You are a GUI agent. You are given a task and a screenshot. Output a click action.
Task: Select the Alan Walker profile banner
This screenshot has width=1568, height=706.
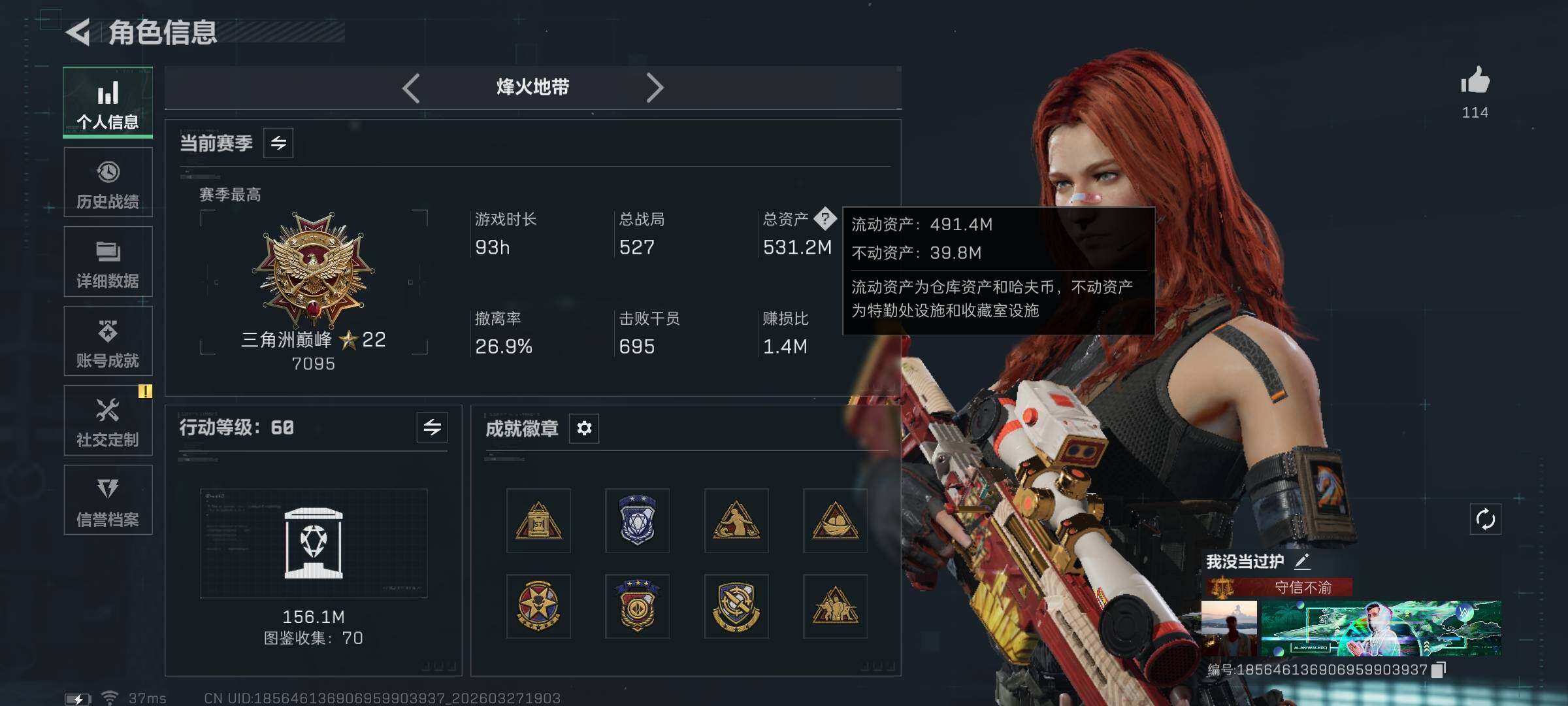1380,628
